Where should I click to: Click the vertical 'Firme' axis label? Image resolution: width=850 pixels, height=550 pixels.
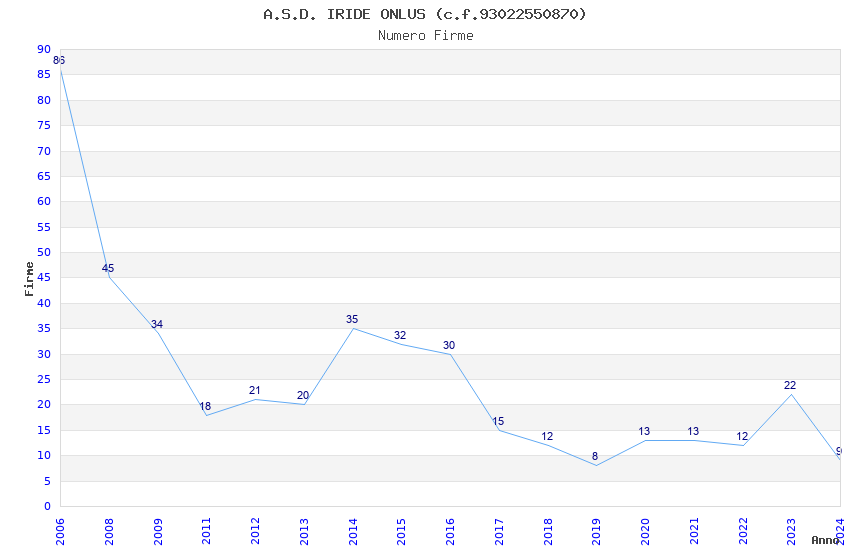pos(29,279)
